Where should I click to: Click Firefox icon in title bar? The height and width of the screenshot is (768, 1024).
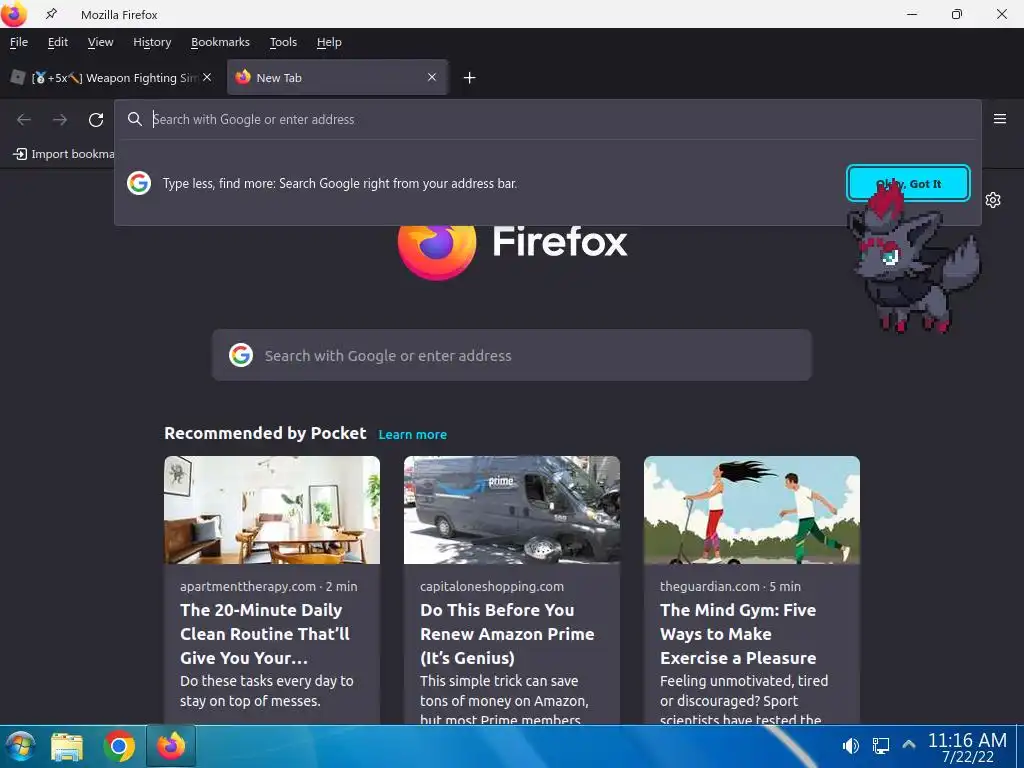(x=14, y=13)
